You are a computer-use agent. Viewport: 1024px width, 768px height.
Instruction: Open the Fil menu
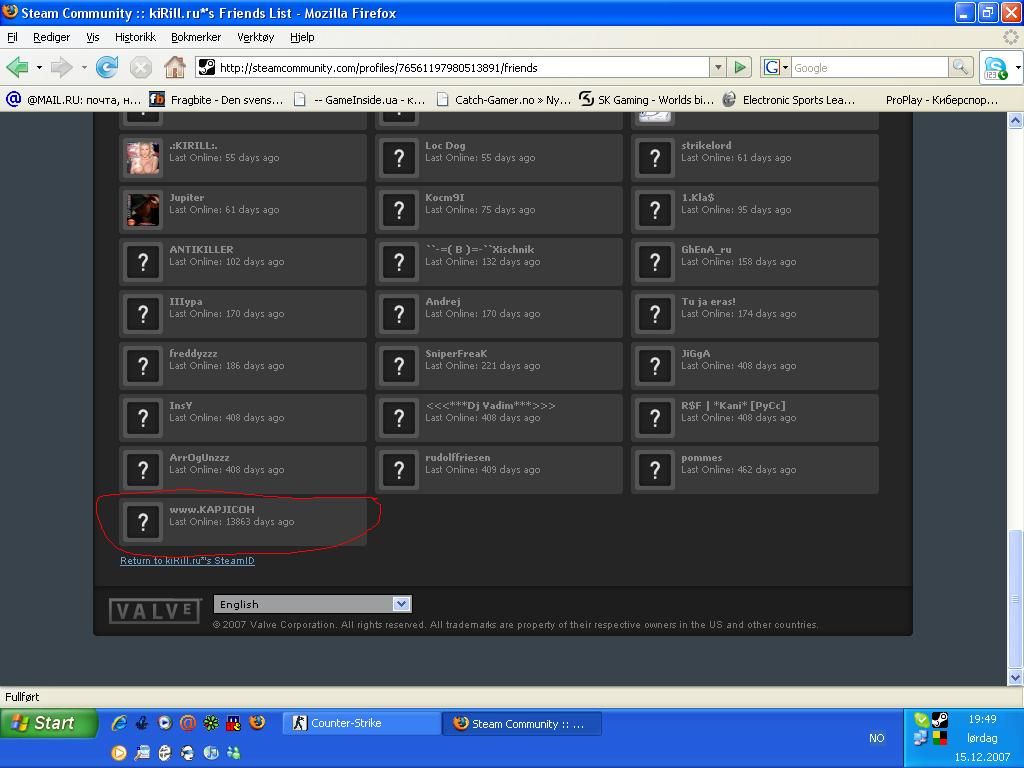[12, 37]
